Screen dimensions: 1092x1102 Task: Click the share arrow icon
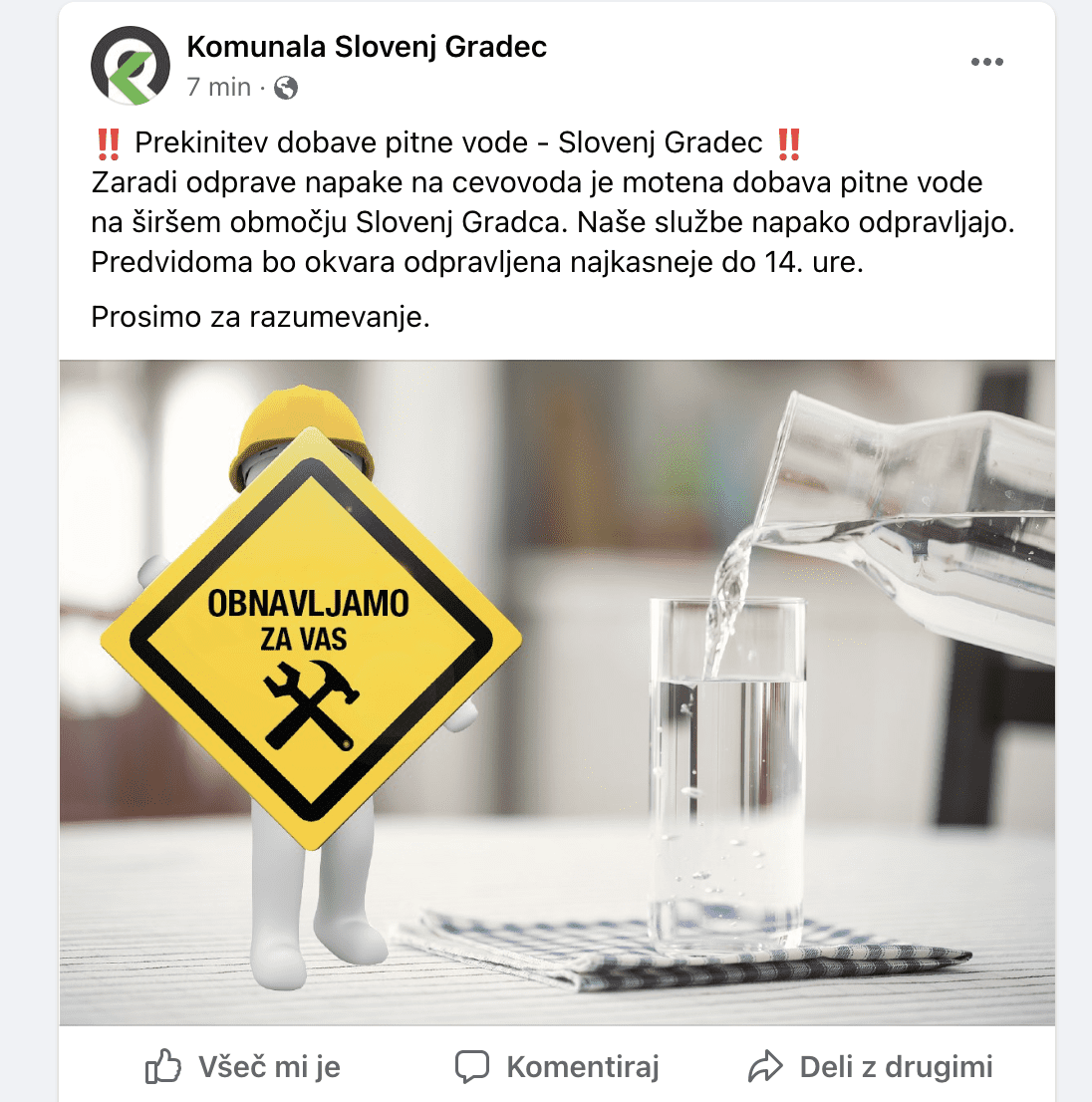click(765, 1066)
